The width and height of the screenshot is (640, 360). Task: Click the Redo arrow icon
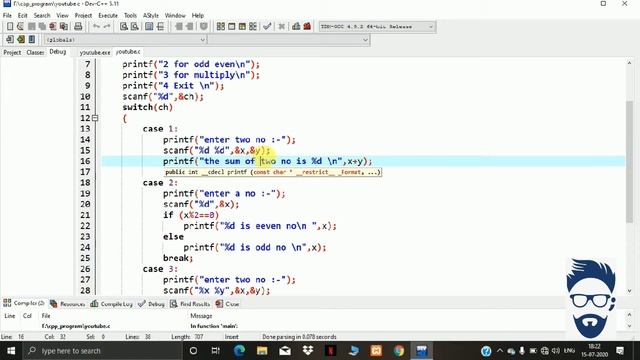pos(107,27)
